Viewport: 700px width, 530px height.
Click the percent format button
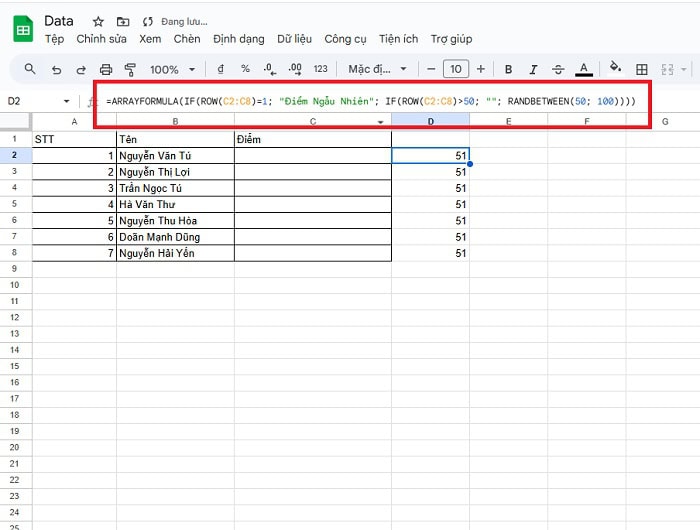coord(245,69)
